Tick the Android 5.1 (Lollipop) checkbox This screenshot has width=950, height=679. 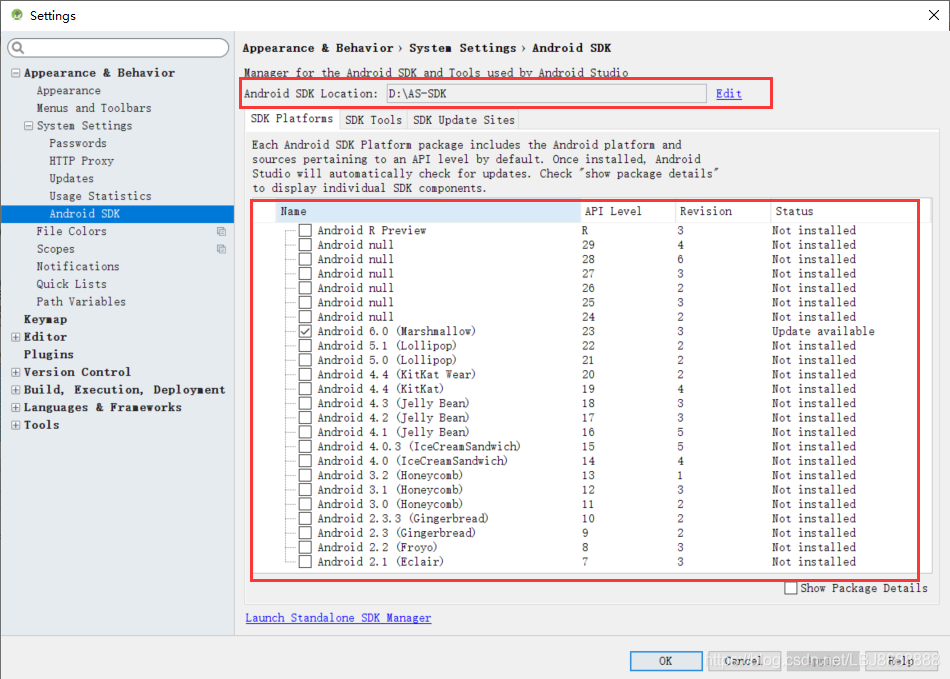tap(305, 346)
